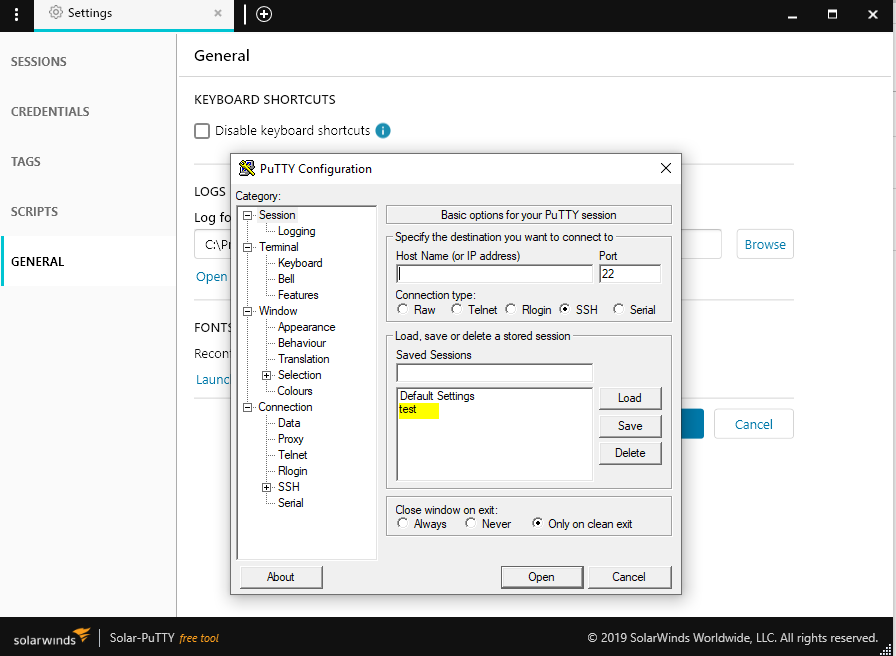896x656 pixels.
Task: Open the Tags section
Action: 26,162
